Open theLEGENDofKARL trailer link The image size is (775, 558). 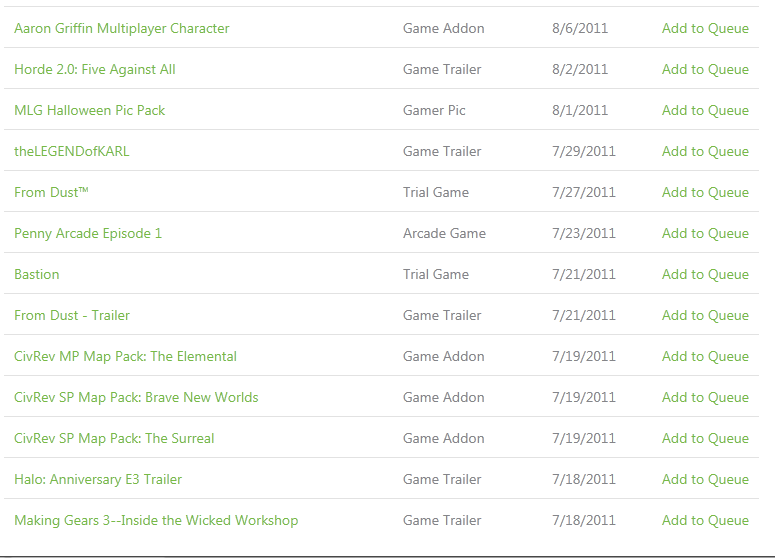click(72, 152)
